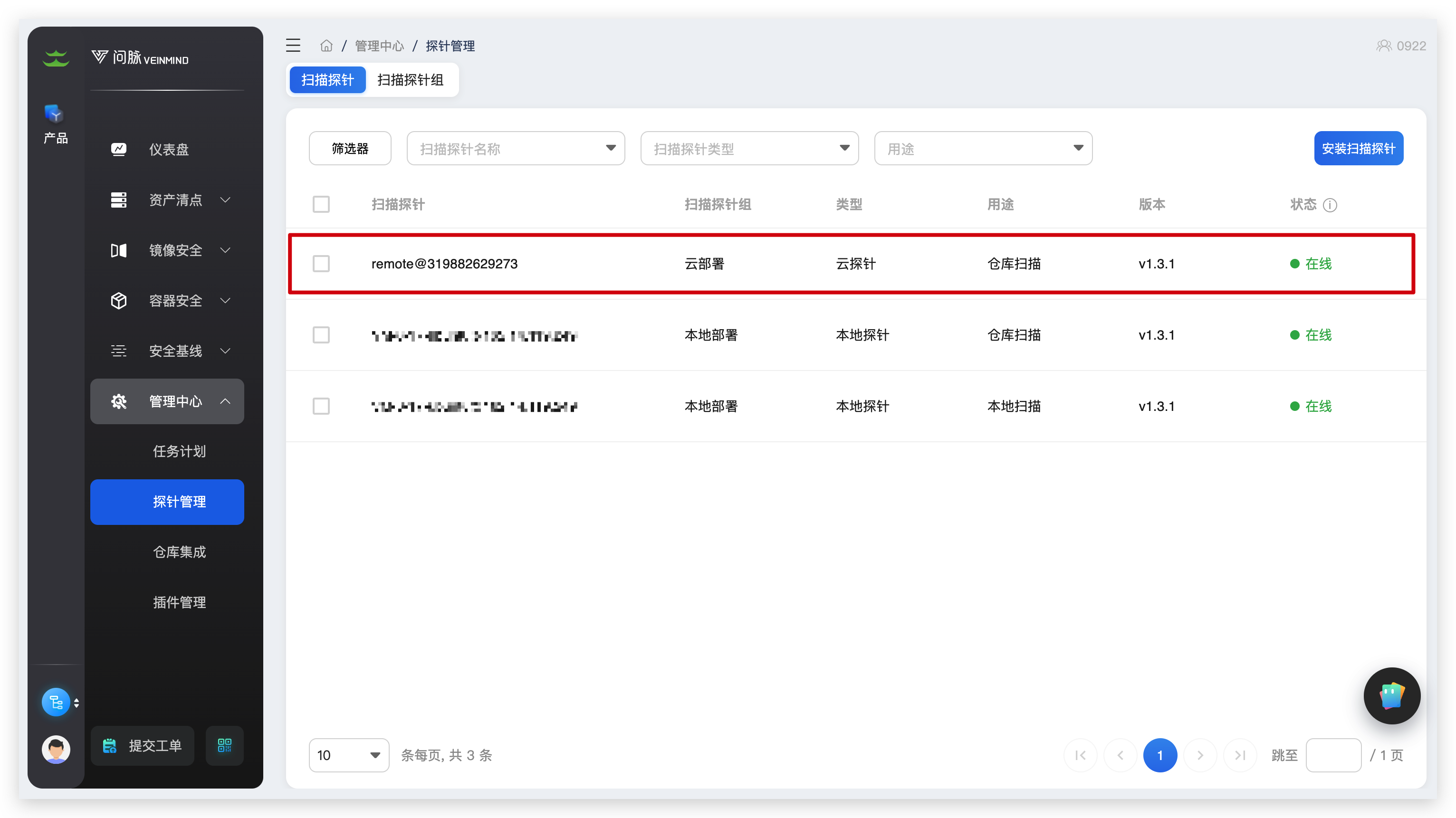Expand the 资产清点 menu chevron
1456x818 pixels.
coord(226,200)
